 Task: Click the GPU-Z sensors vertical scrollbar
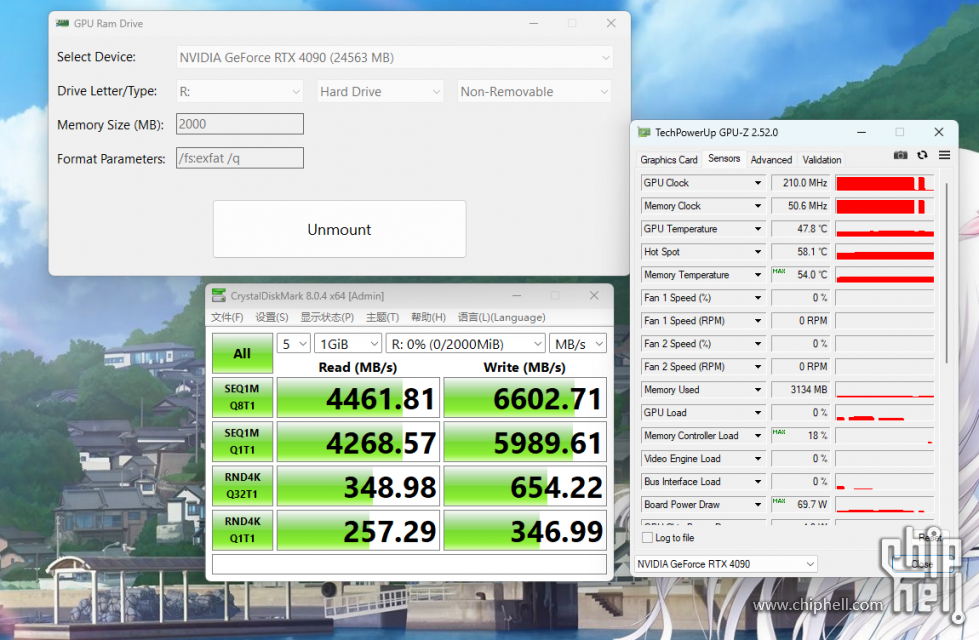tap(947, 273)
